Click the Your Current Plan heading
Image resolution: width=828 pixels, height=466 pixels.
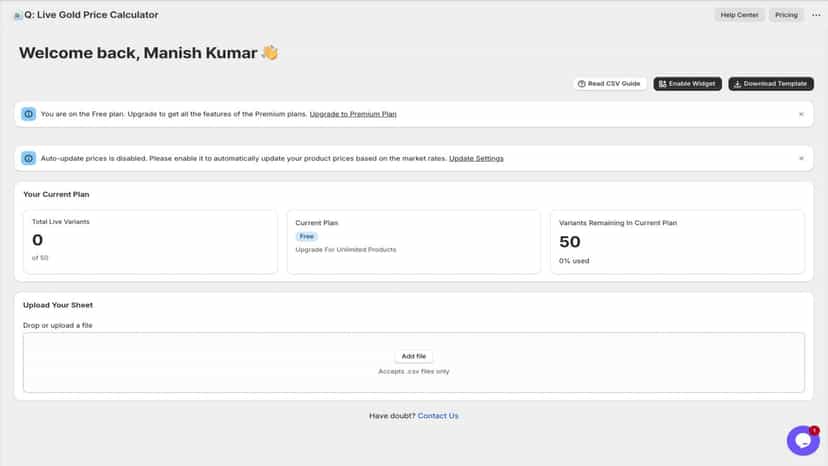tap(56, 194)
